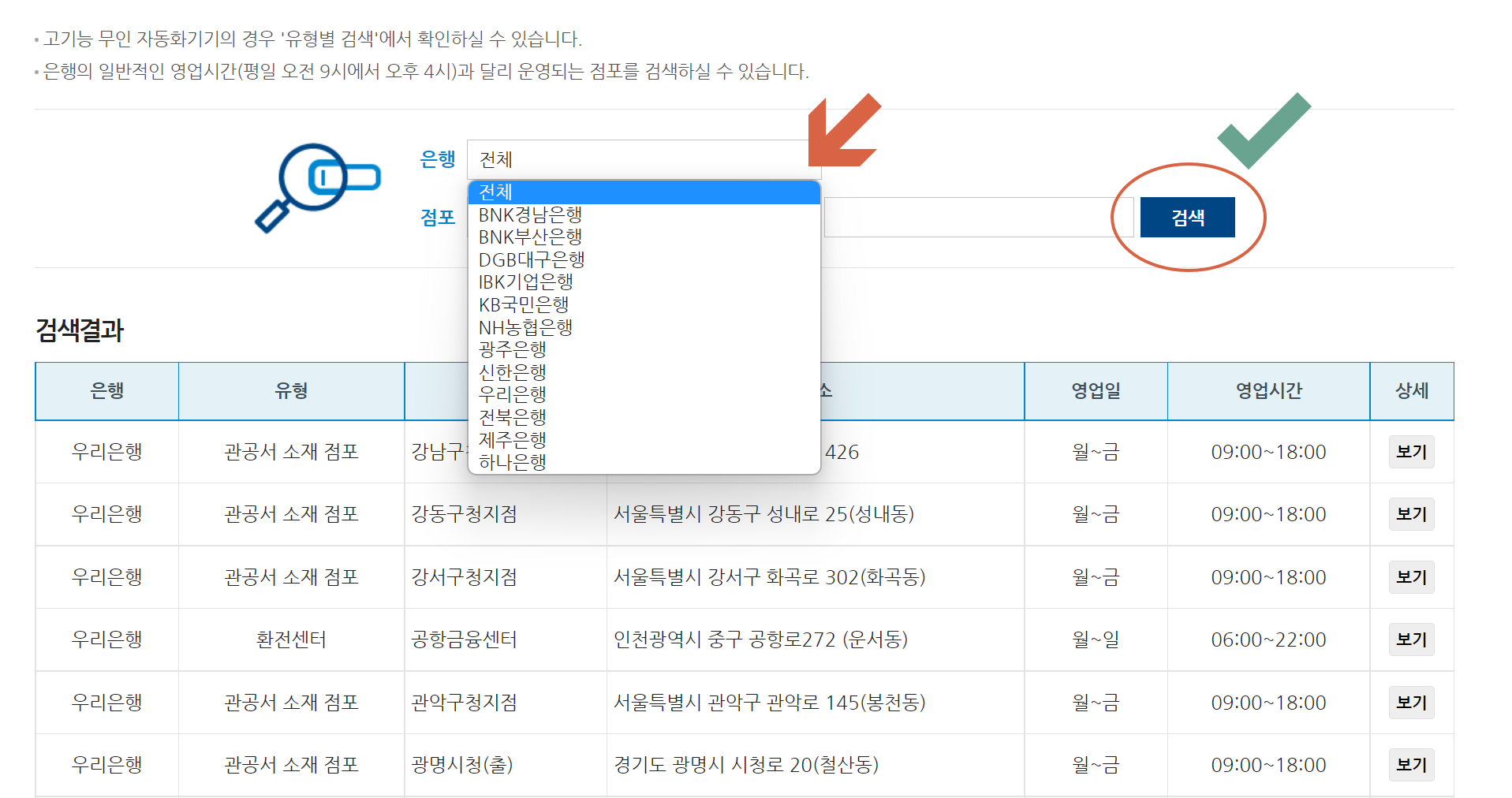Choose 광주은행 from dropdown list
This screenshot has width=1512, height=798.
tap(644, 349)
